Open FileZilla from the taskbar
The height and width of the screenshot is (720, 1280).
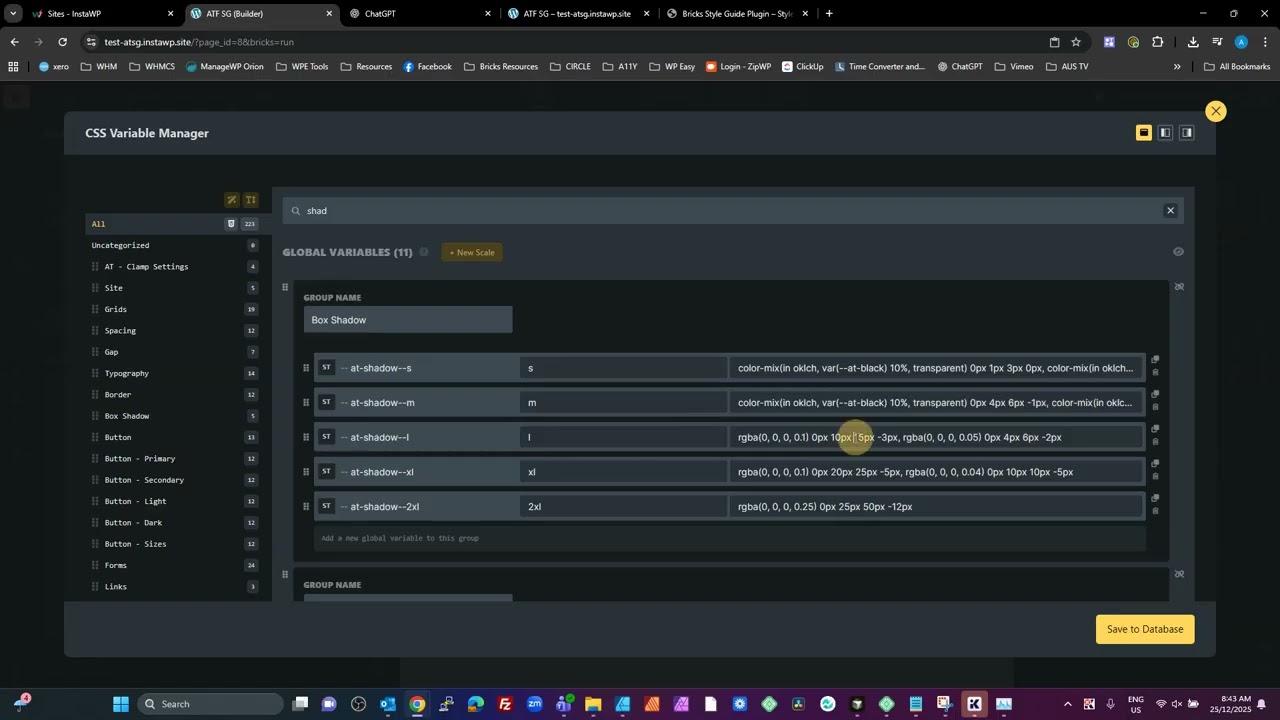pyautogui.click(x=505, y=704)
